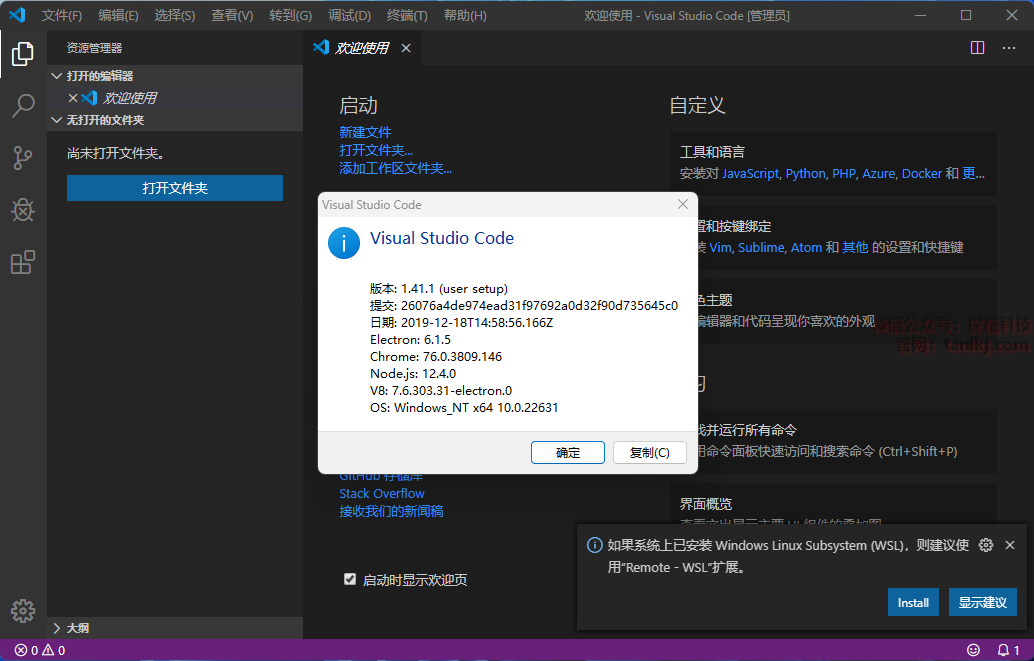Click the 确定 button in dialog
The image size is (1034, 661).
pyautogui.click(x=568, y=452)
